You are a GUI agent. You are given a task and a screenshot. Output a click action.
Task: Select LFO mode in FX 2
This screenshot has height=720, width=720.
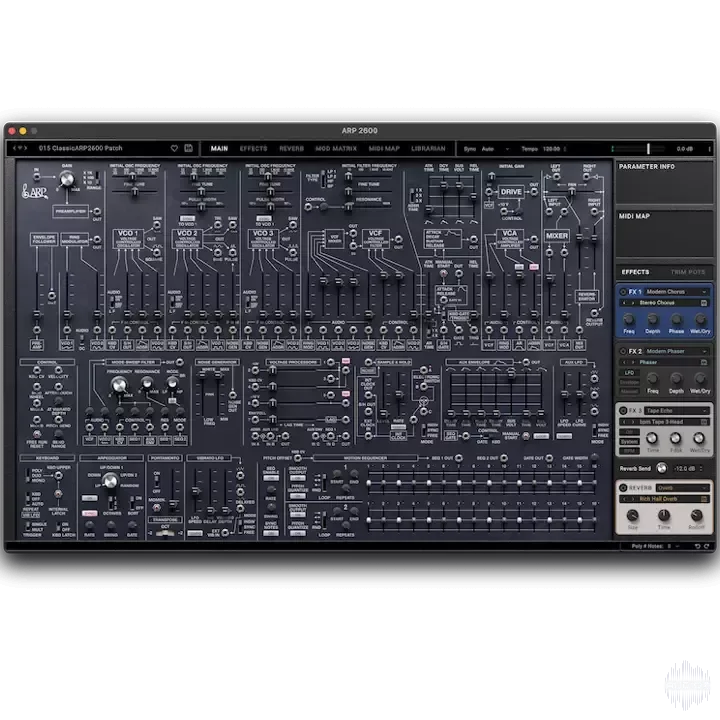(629, 372)
